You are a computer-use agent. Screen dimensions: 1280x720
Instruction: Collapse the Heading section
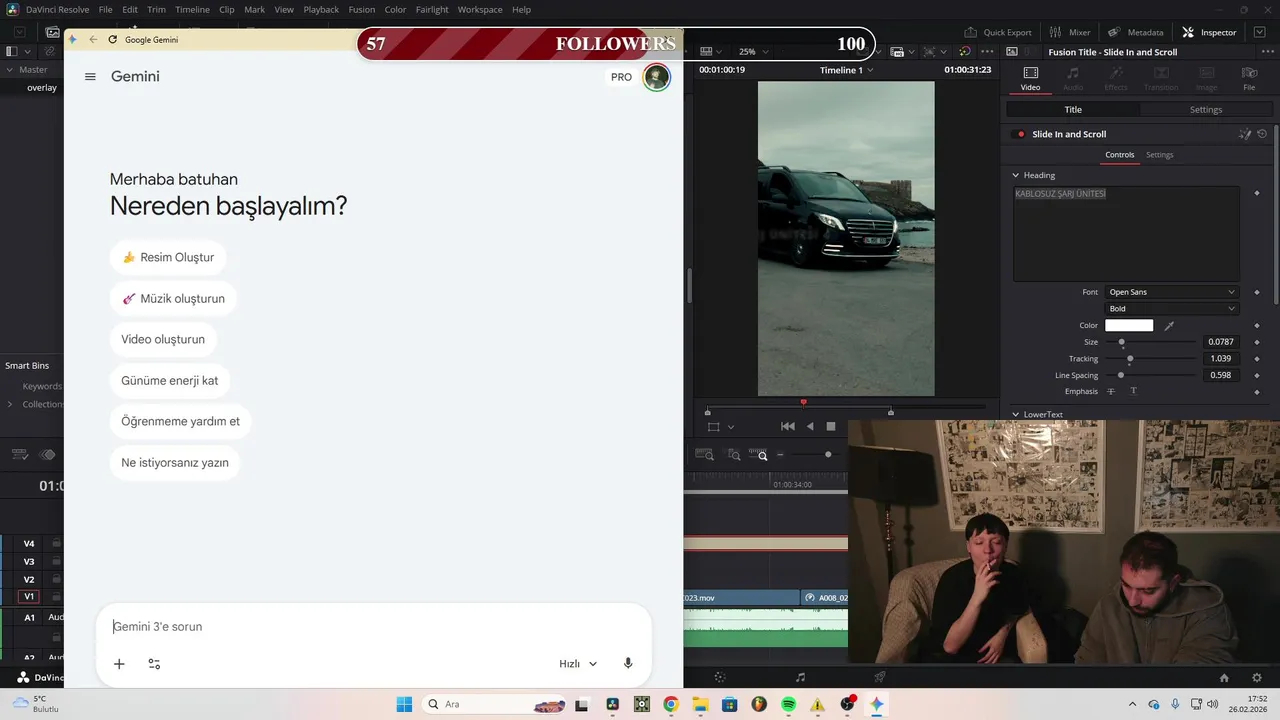click(1016, 175)
